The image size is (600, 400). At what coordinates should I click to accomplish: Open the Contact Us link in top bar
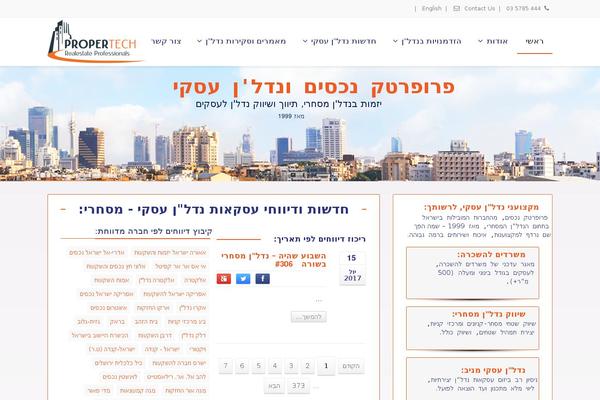[x=479, y=8]
